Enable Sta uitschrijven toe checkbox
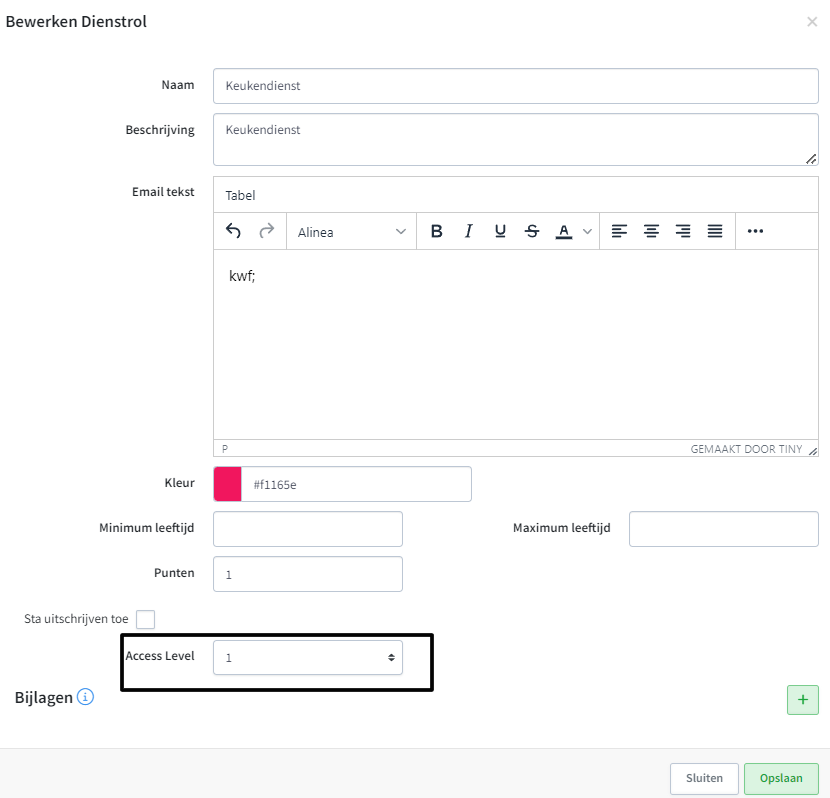Viewport: 830px width, 798px height. [146, 619]
